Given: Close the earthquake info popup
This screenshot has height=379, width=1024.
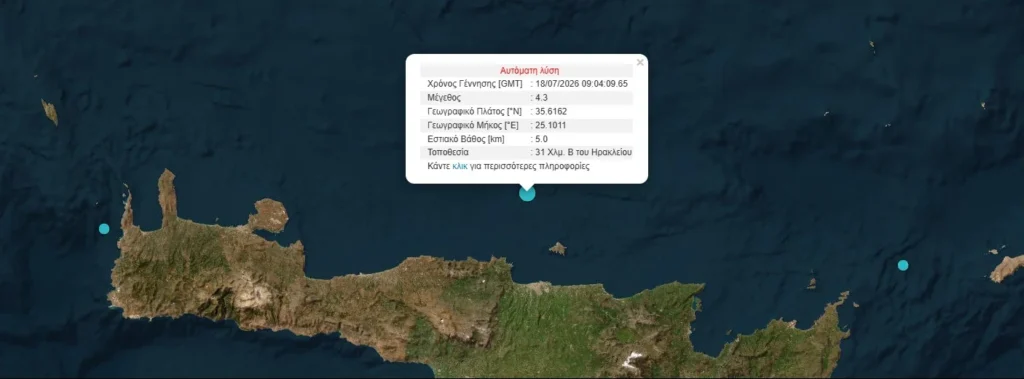Looking at the screenshot, I should (x=640, y=63).
